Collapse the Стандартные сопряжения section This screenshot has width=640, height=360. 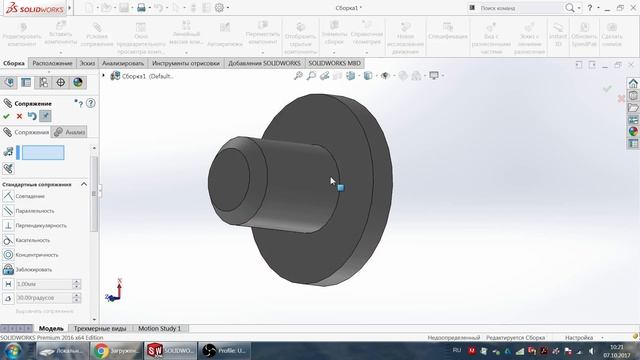[x=84, y=184]
